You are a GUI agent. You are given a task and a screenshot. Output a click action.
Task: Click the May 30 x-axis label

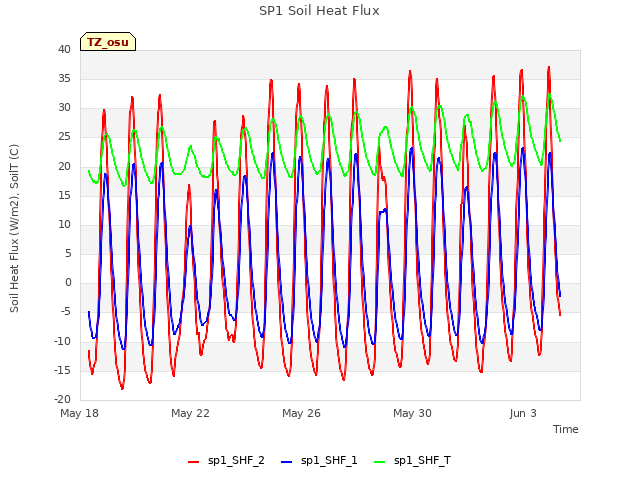412,413
